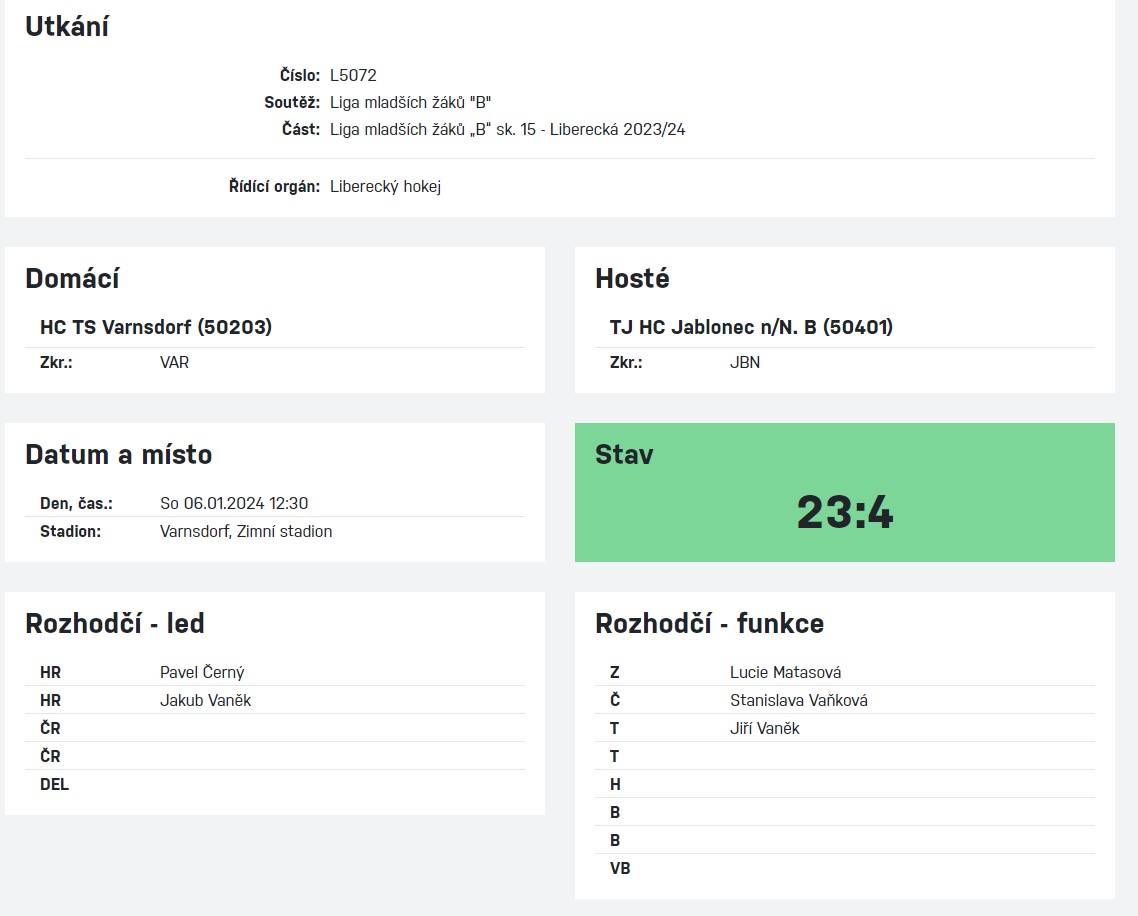Click the Utkání section heading
1138x916 pixels.
click(67, 26)
